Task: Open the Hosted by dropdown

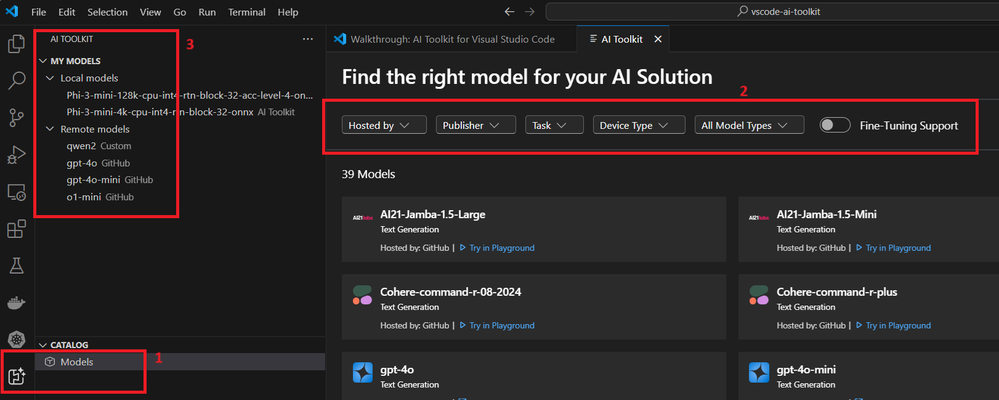Action: [x=384, y=125]
